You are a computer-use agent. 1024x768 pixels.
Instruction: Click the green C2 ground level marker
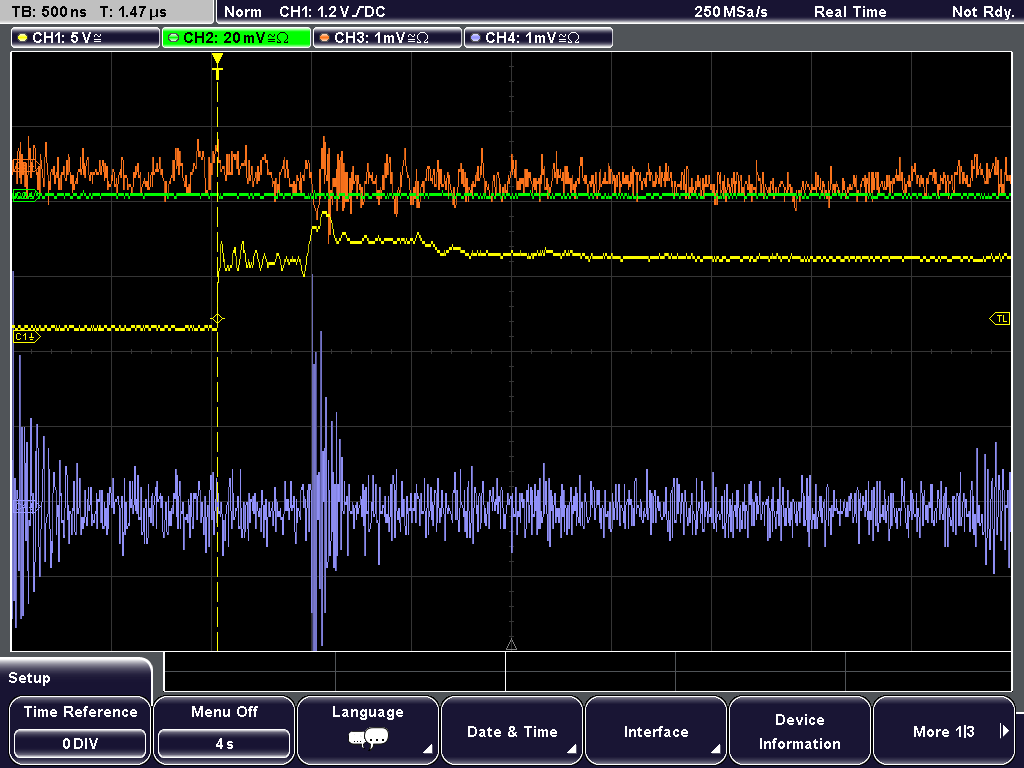[26, 195]
